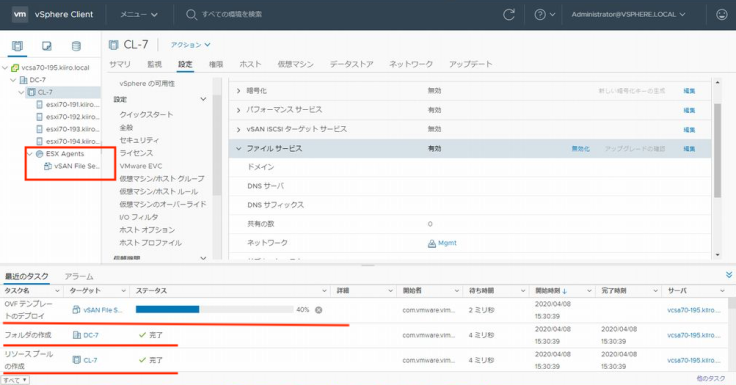The height and width of the screenshot is (385, 736).
Task: Expand the vSAN iSCSI ターゲット サービス row
Action: [x=238, y=129]
